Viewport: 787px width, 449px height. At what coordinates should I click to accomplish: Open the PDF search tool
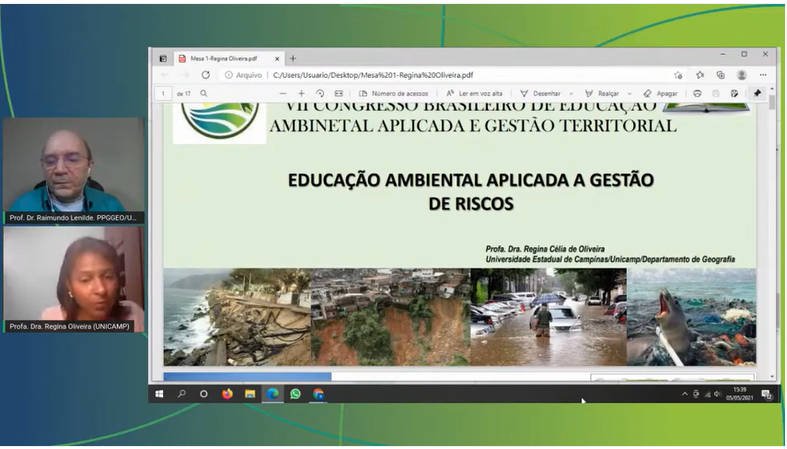coord(204,93)
